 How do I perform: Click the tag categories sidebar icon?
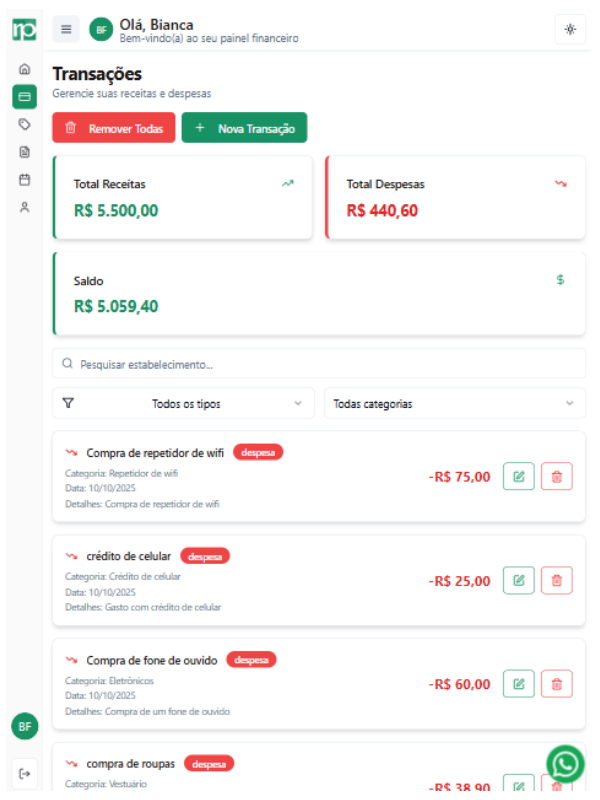(25, 124)
